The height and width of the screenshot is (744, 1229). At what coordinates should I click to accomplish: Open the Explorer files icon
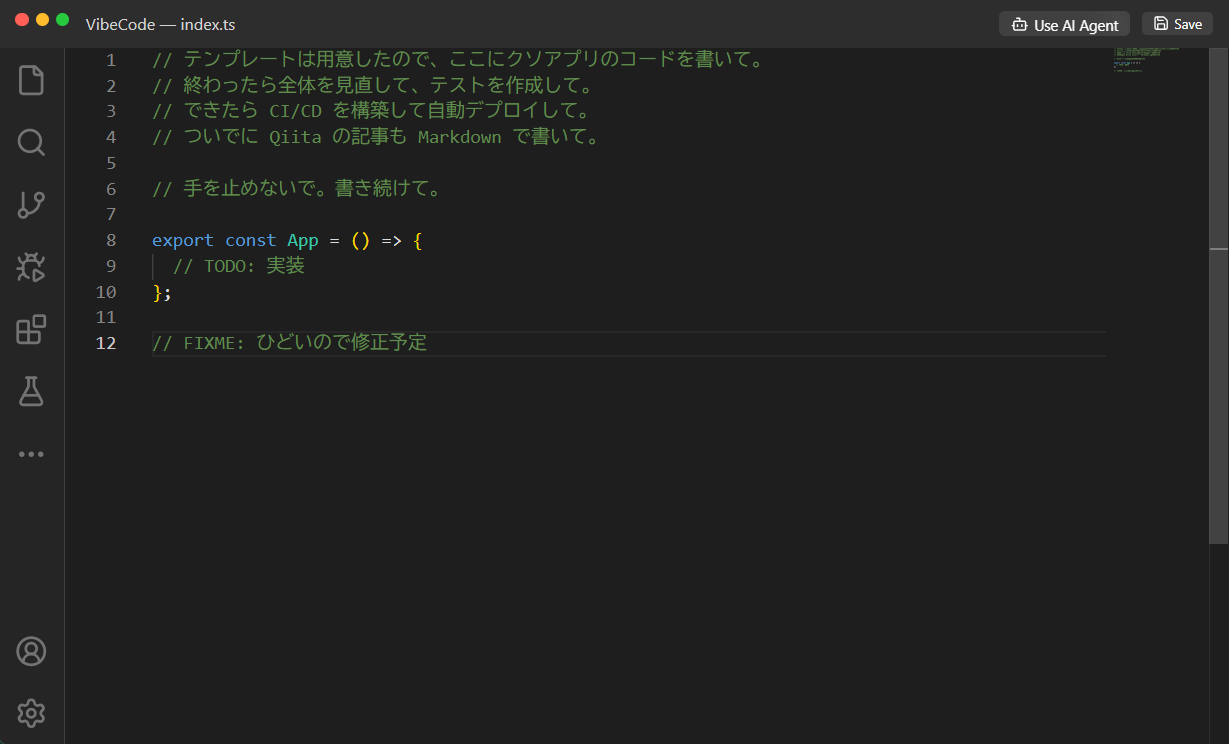32,80
